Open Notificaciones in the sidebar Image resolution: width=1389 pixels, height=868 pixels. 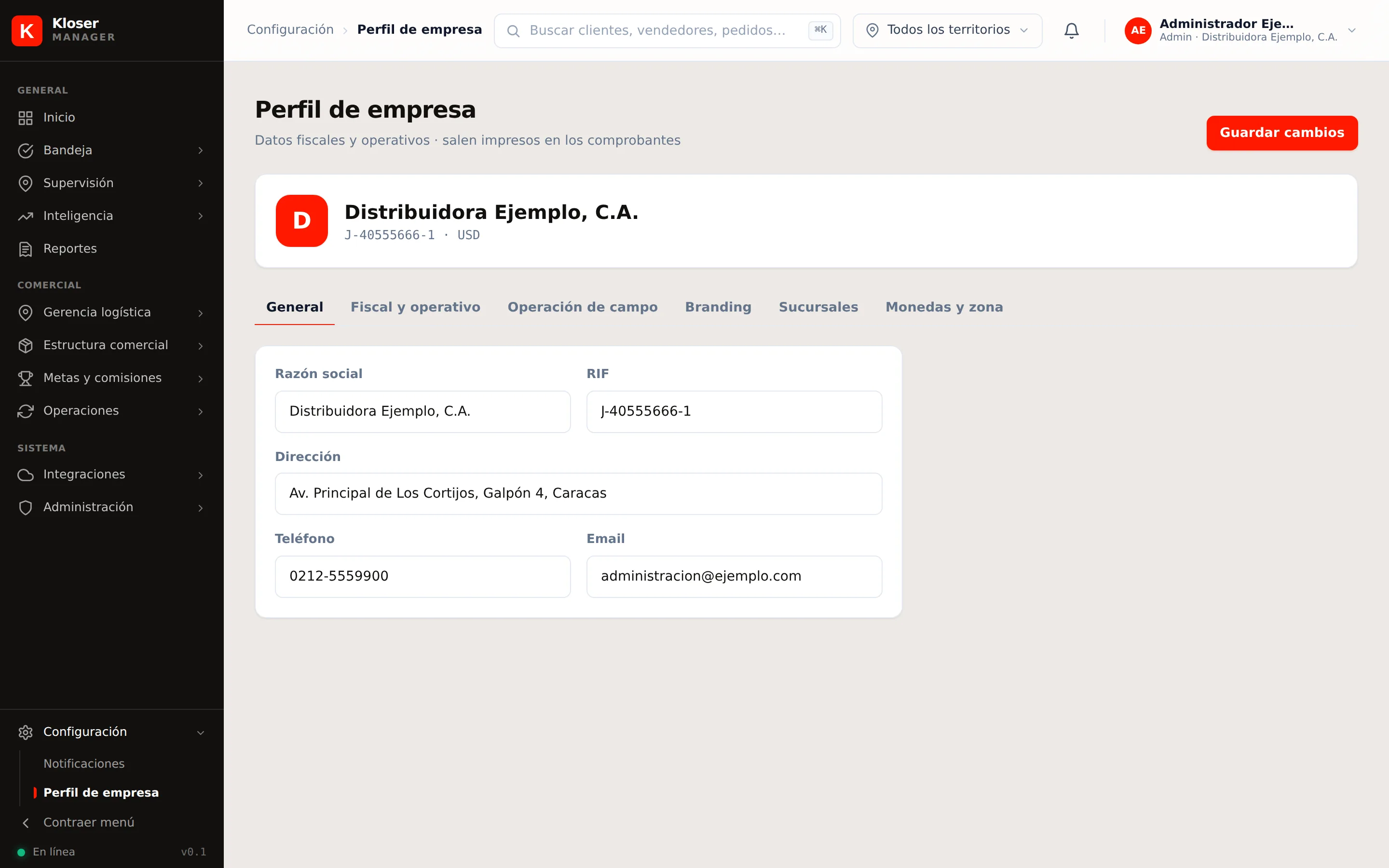click(x=84, y=763)
